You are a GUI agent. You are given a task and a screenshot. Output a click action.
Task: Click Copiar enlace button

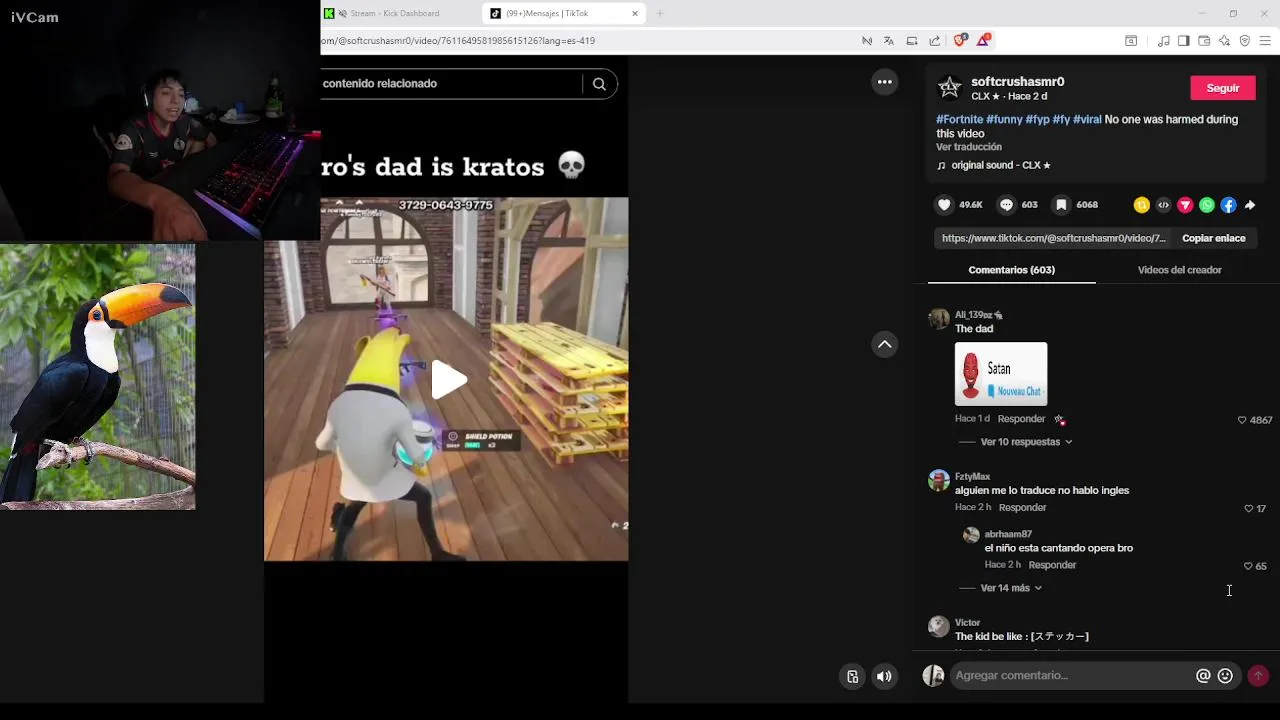1214,238
